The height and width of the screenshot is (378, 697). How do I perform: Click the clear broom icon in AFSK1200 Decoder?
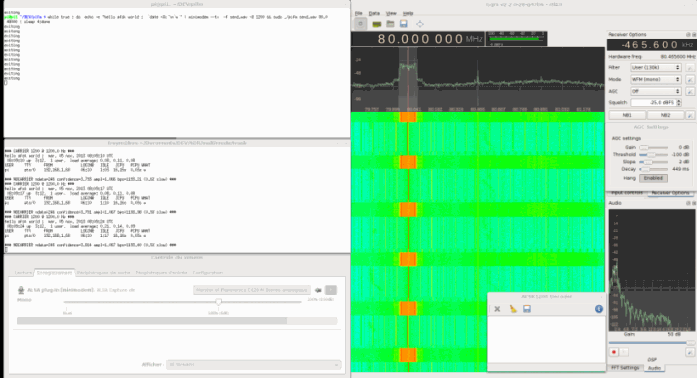click(513, 309)
